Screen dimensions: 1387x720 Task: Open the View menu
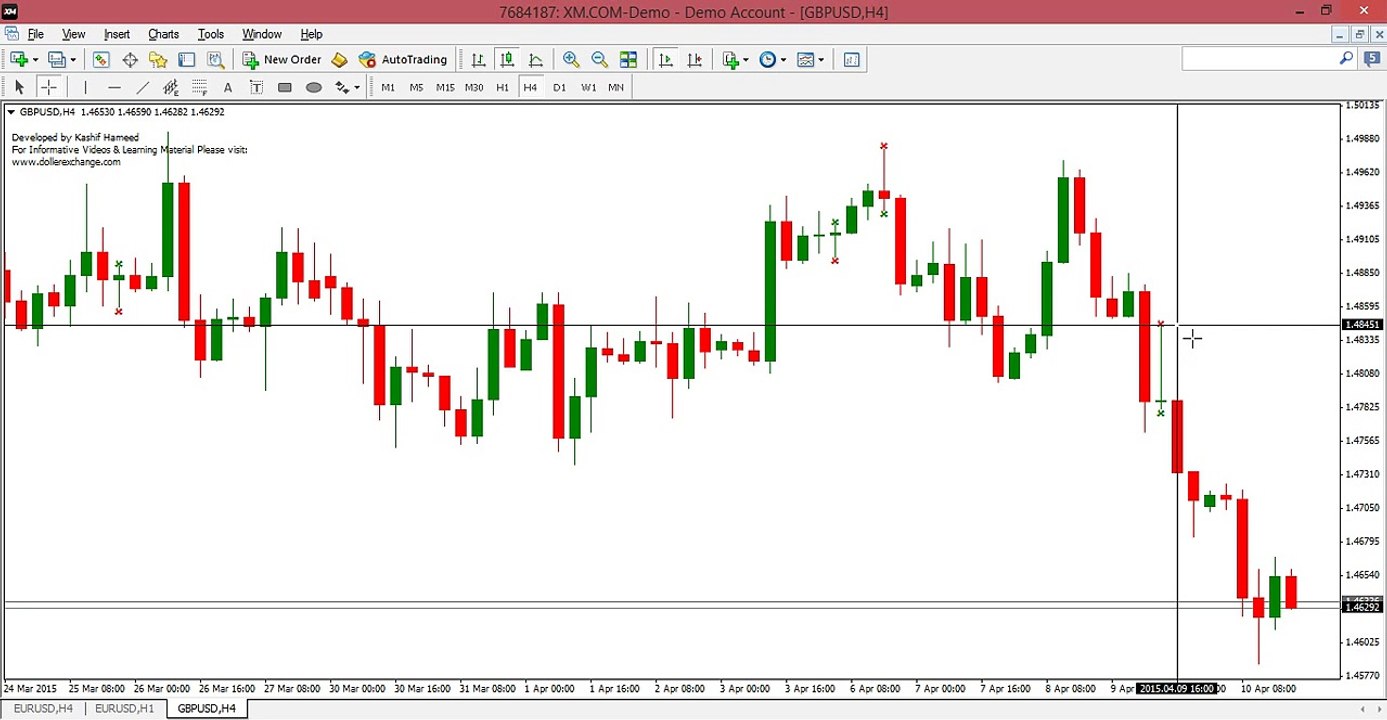click(74, 34)
